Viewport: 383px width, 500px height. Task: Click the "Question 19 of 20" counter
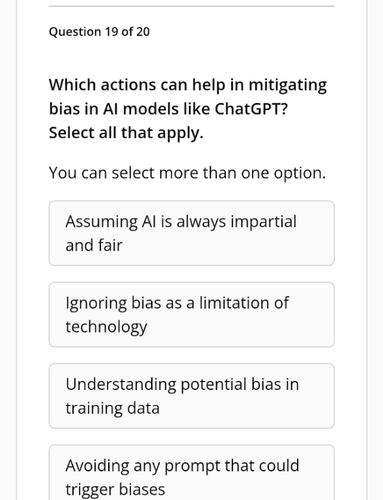click(x=99, y=32)
